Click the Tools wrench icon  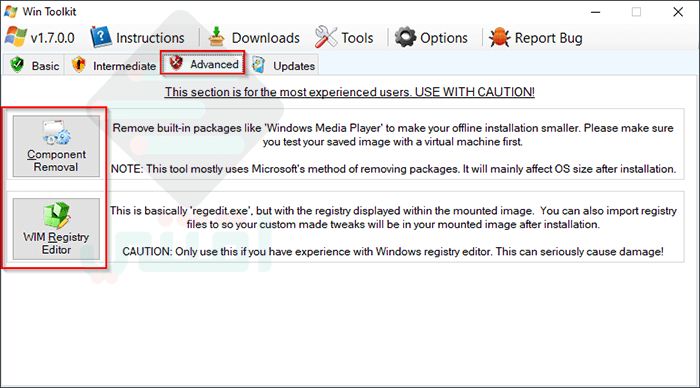coord(326,37)
